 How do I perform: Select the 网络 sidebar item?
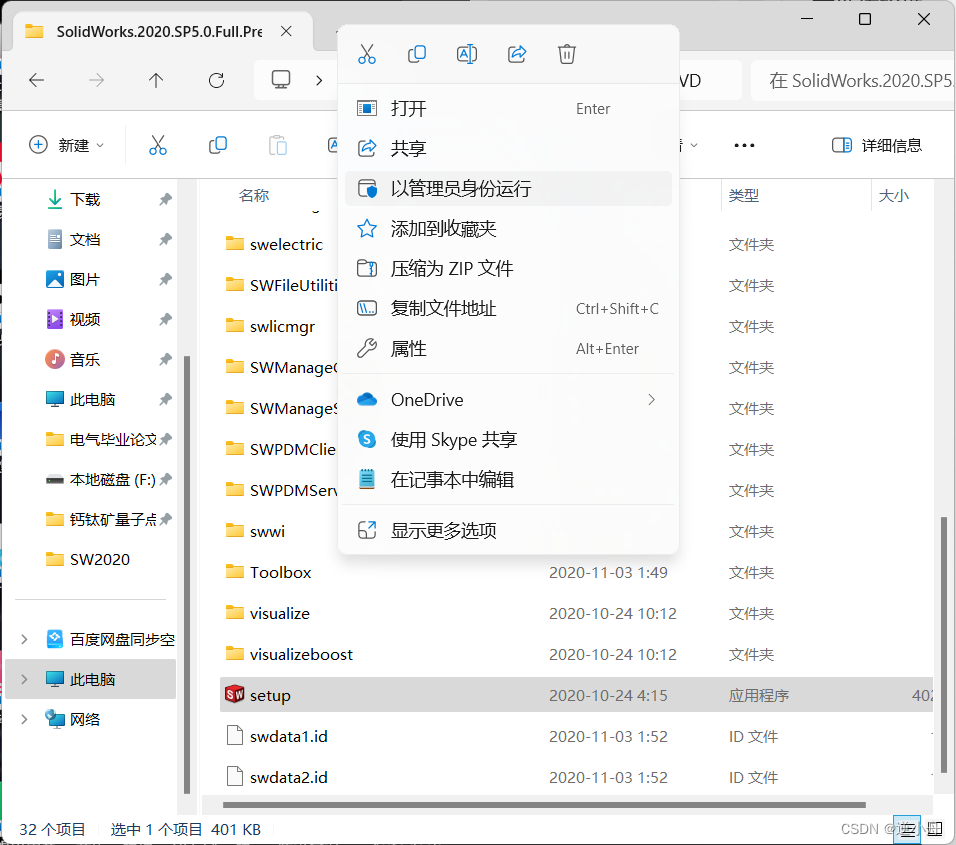[90, 719]
